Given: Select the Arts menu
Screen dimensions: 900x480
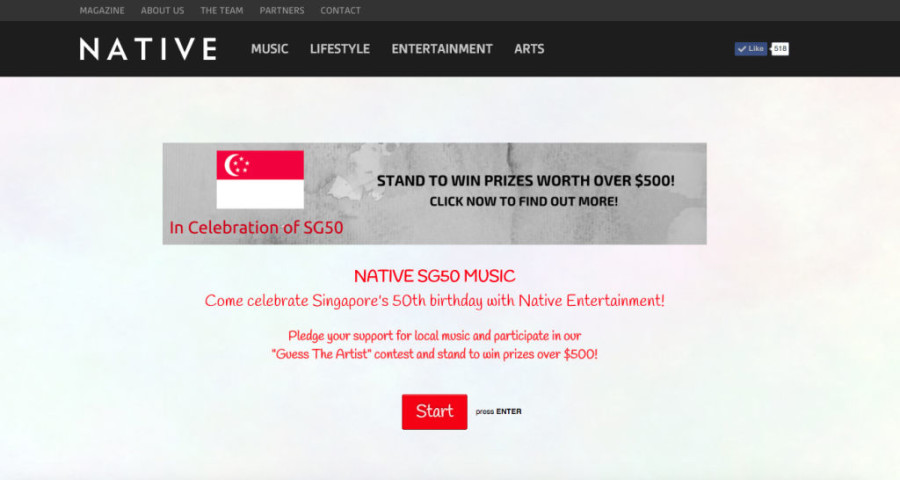Looking at the screenshot, I should click(x=529, y=49).
